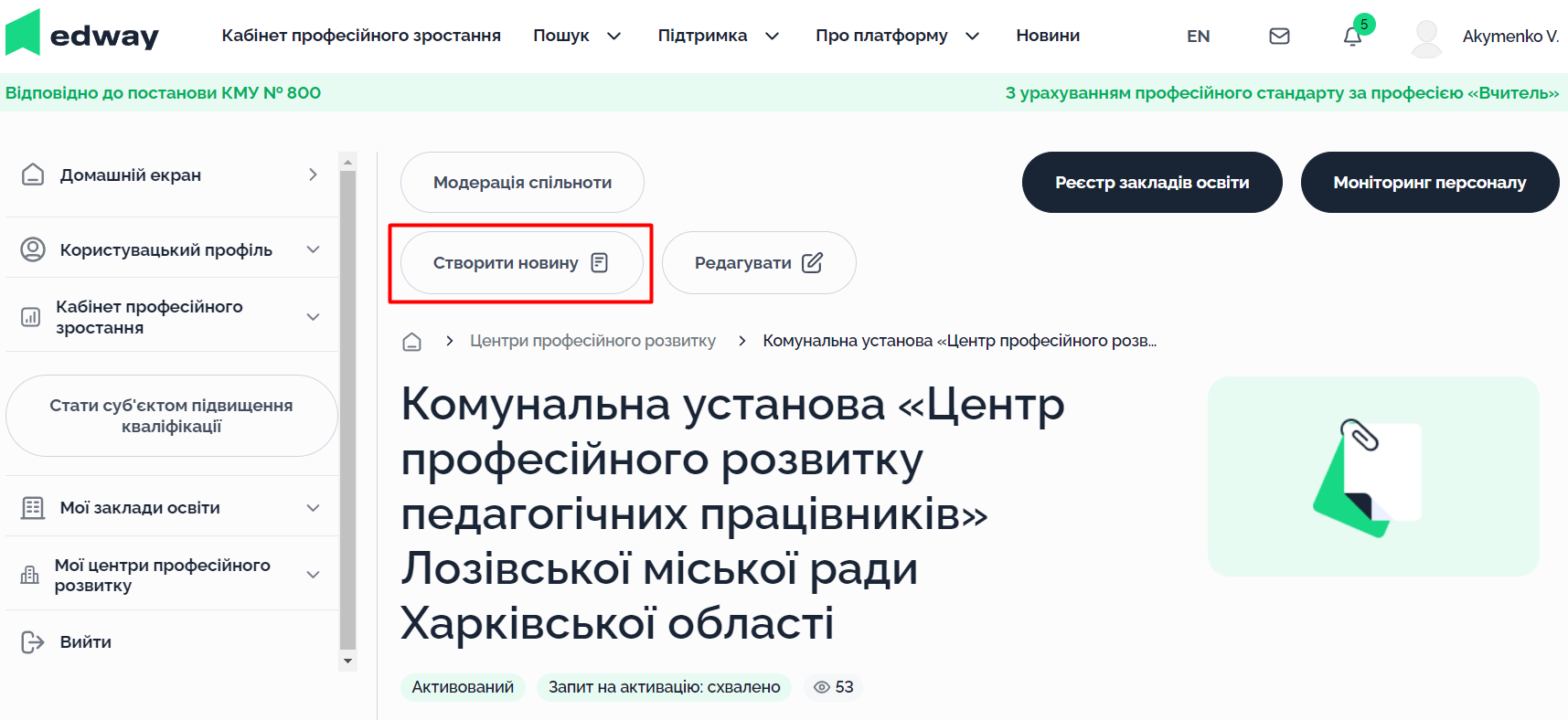The width and height of the screenshot is (1568, 720).
Task: Click Стати суб'єктом підвищення кваліфікації
Action: coord(172,416)
